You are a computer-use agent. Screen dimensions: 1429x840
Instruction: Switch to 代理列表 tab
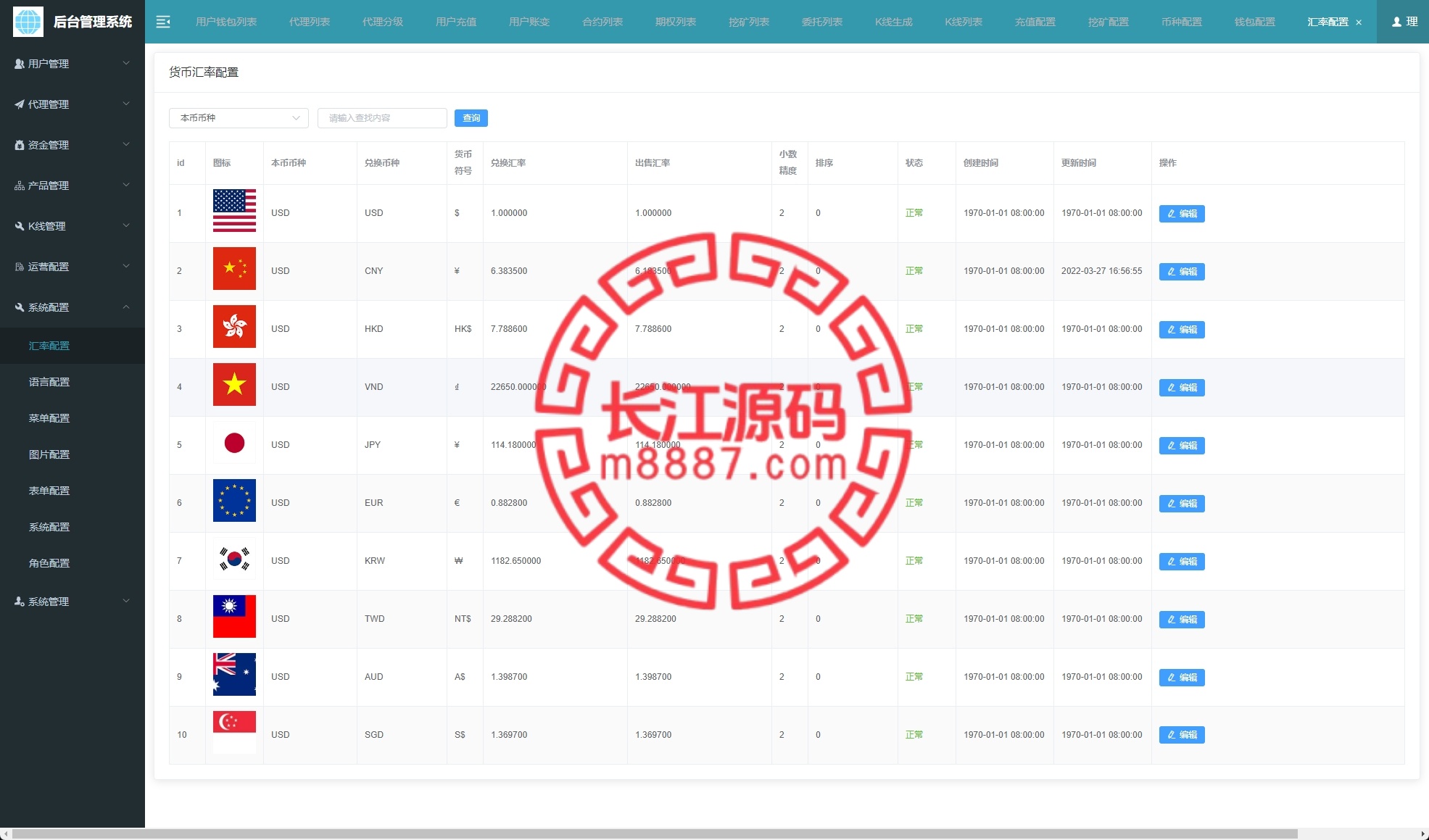pos(310,22)
